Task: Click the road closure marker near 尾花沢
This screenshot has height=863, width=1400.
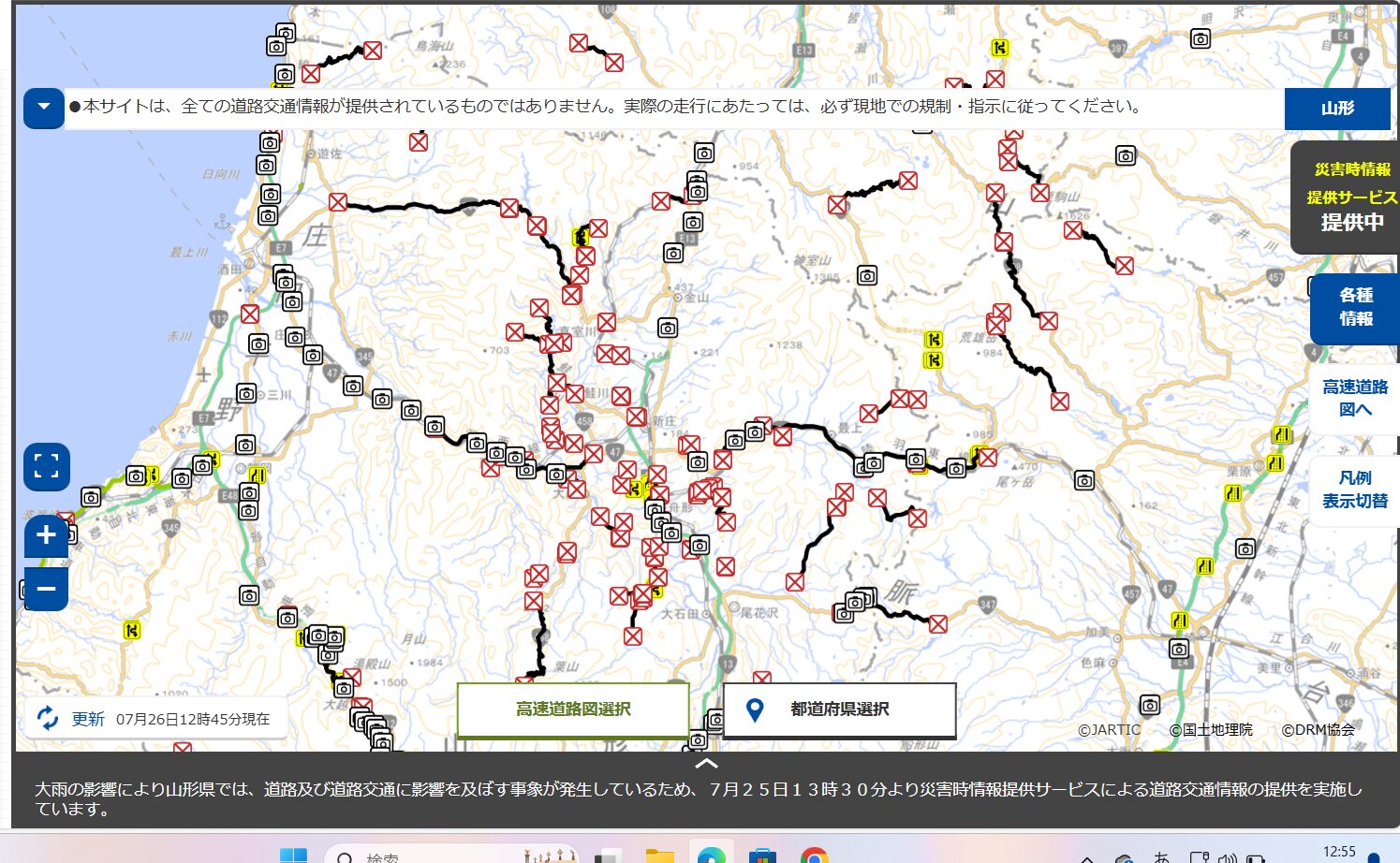Action: (x=726, y=566)
